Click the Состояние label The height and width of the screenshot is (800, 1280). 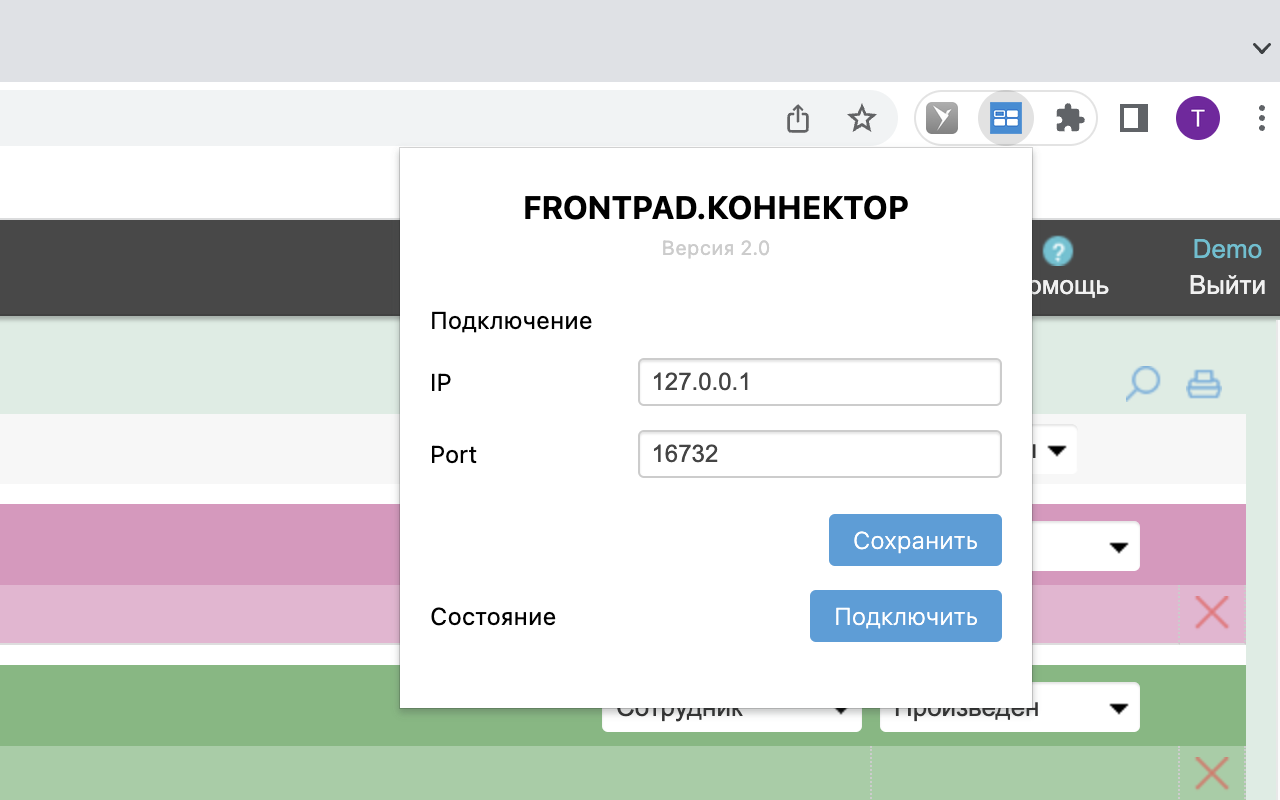[x=493, y=617]
